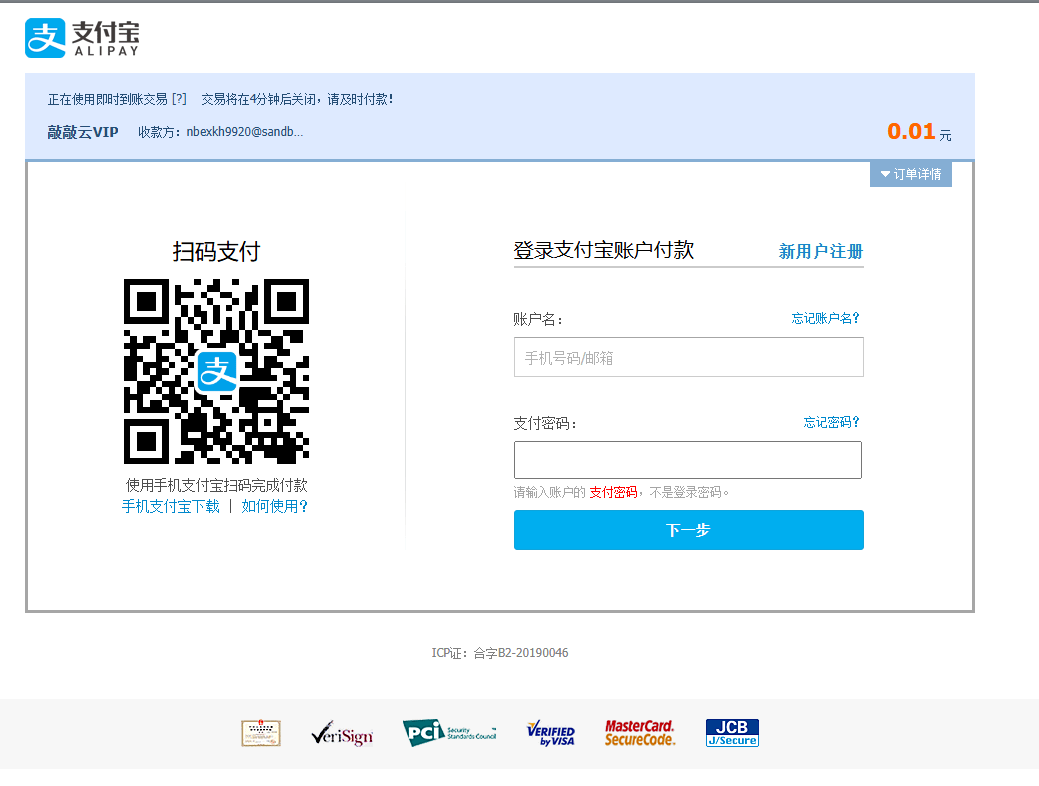Click the Verified by Visa badge

550,734
